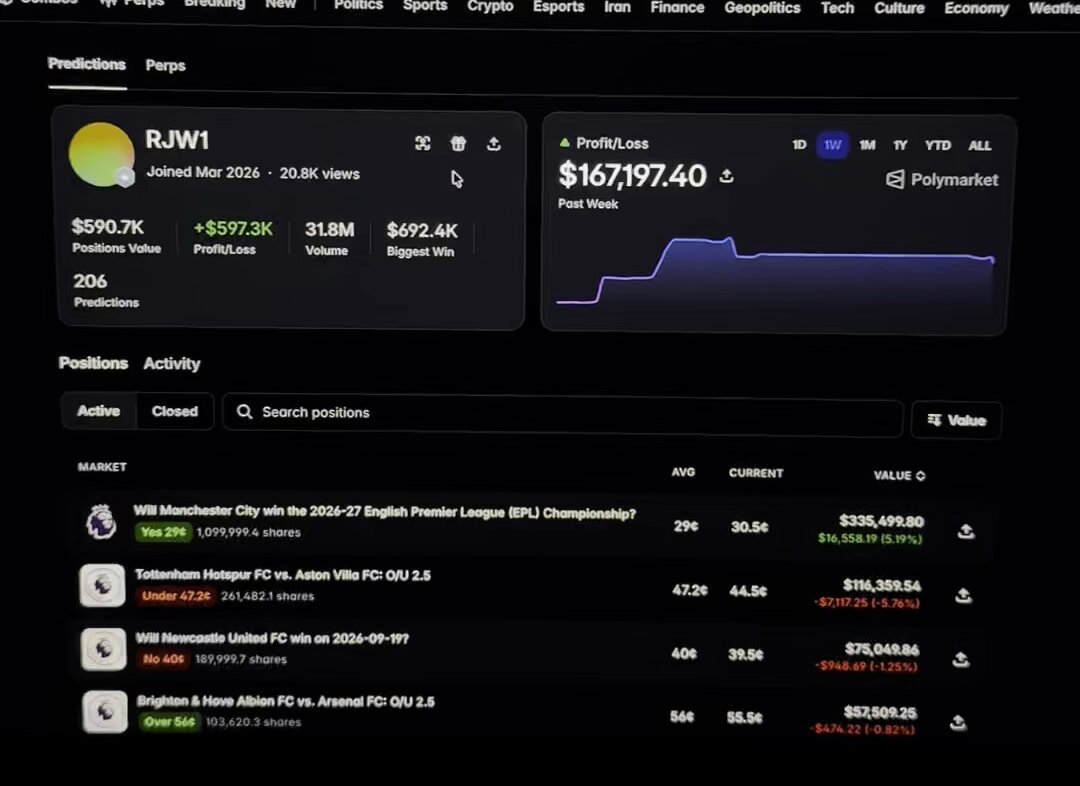Click the CURRENT column header
The width and height of the screenshot is (1080, 786).
pyautogui.click(x=756, y=473)
